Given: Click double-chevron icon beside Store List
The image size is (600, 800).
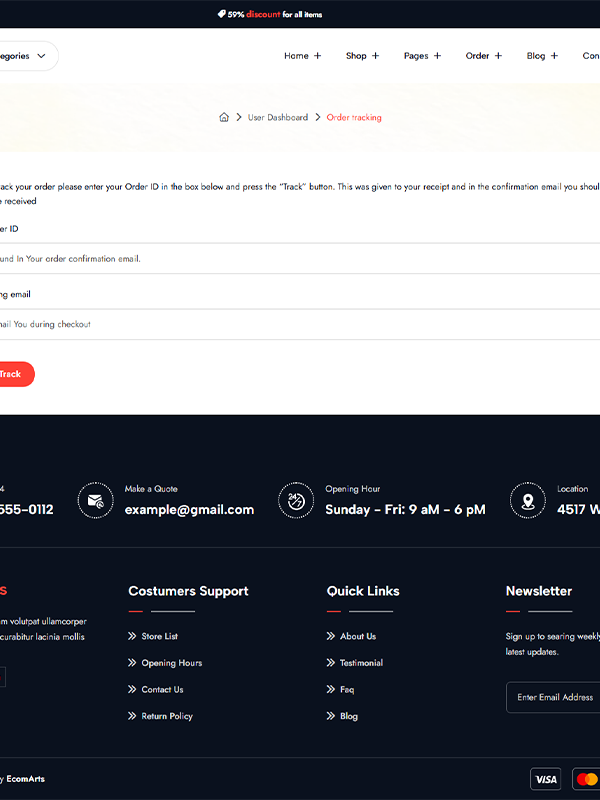Looking at the screenshot, I should [x=132, y=636].
